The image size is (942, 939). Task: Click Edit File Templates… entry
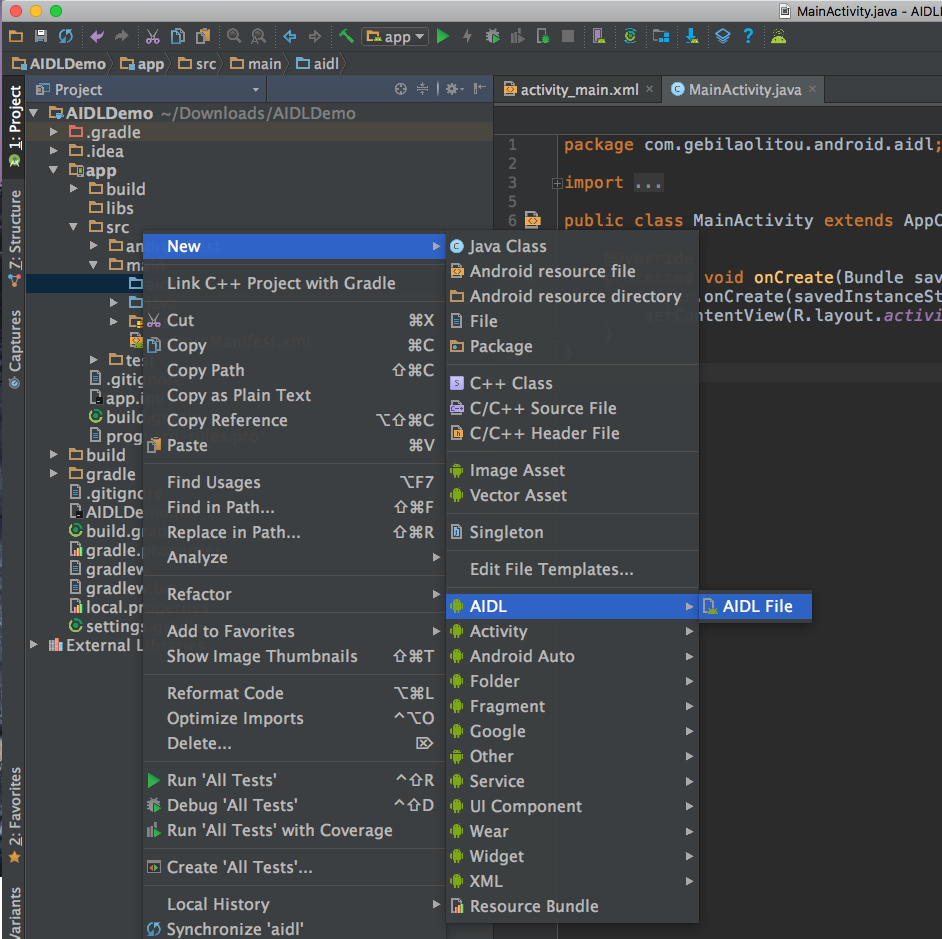click(572, 570)
